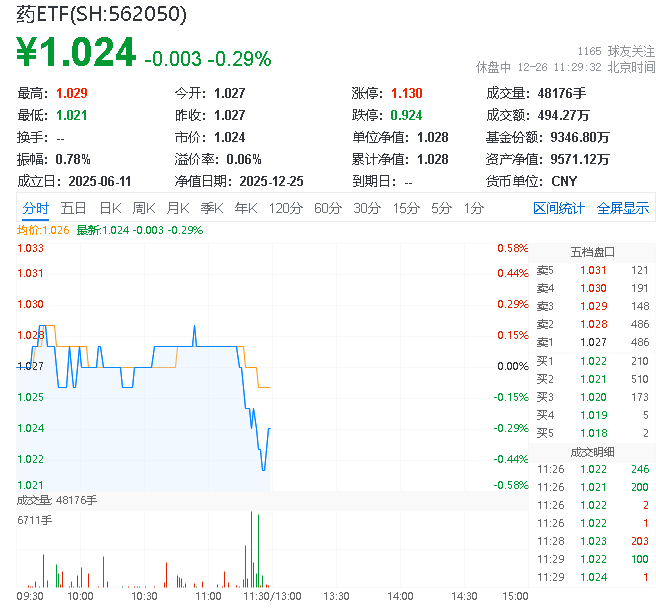
Task: Open the 5分 interval chart
Action: 441,208
